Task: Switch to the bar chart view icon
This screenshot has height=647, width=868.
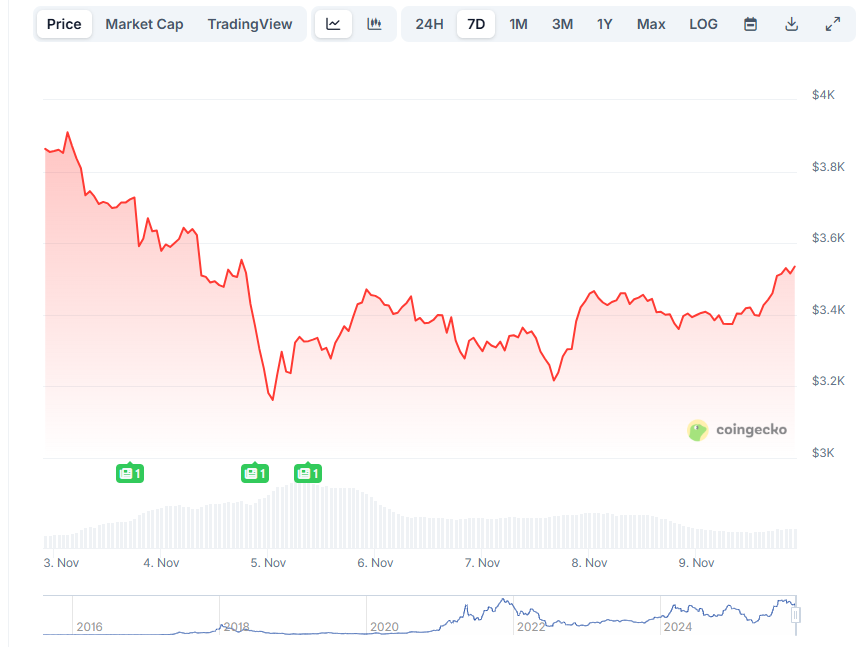Action: (374, 23)
